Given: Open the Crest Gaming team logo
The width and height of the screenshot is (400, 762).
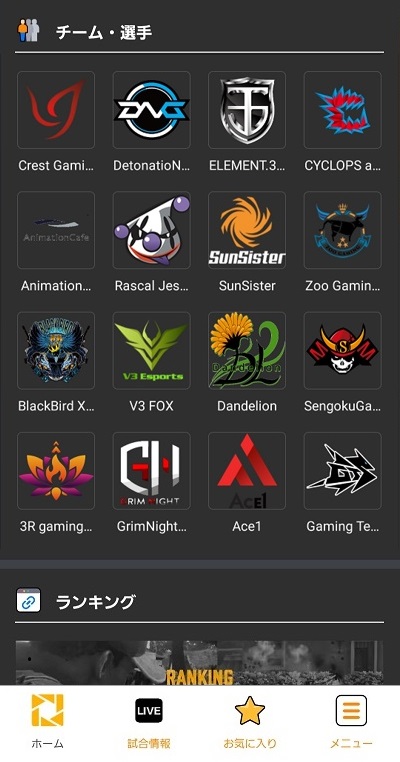Looking at the screenshot, I should pyautogui.click(x=56, y=110).
